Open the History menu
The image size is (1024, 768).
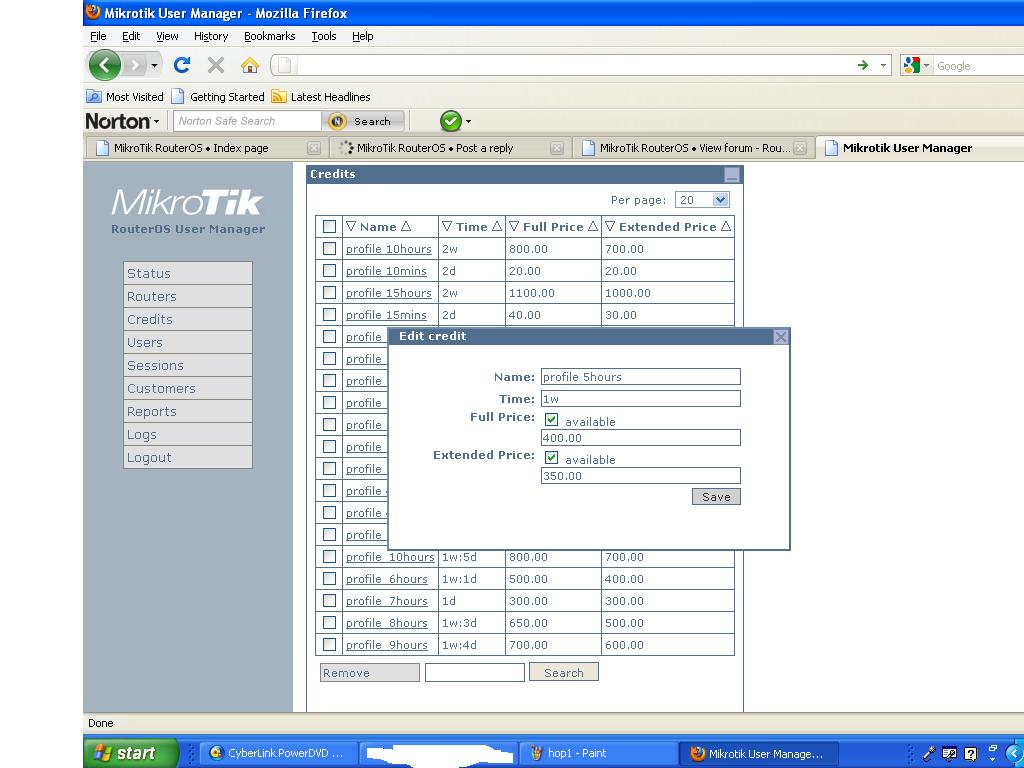pos(211,37)
